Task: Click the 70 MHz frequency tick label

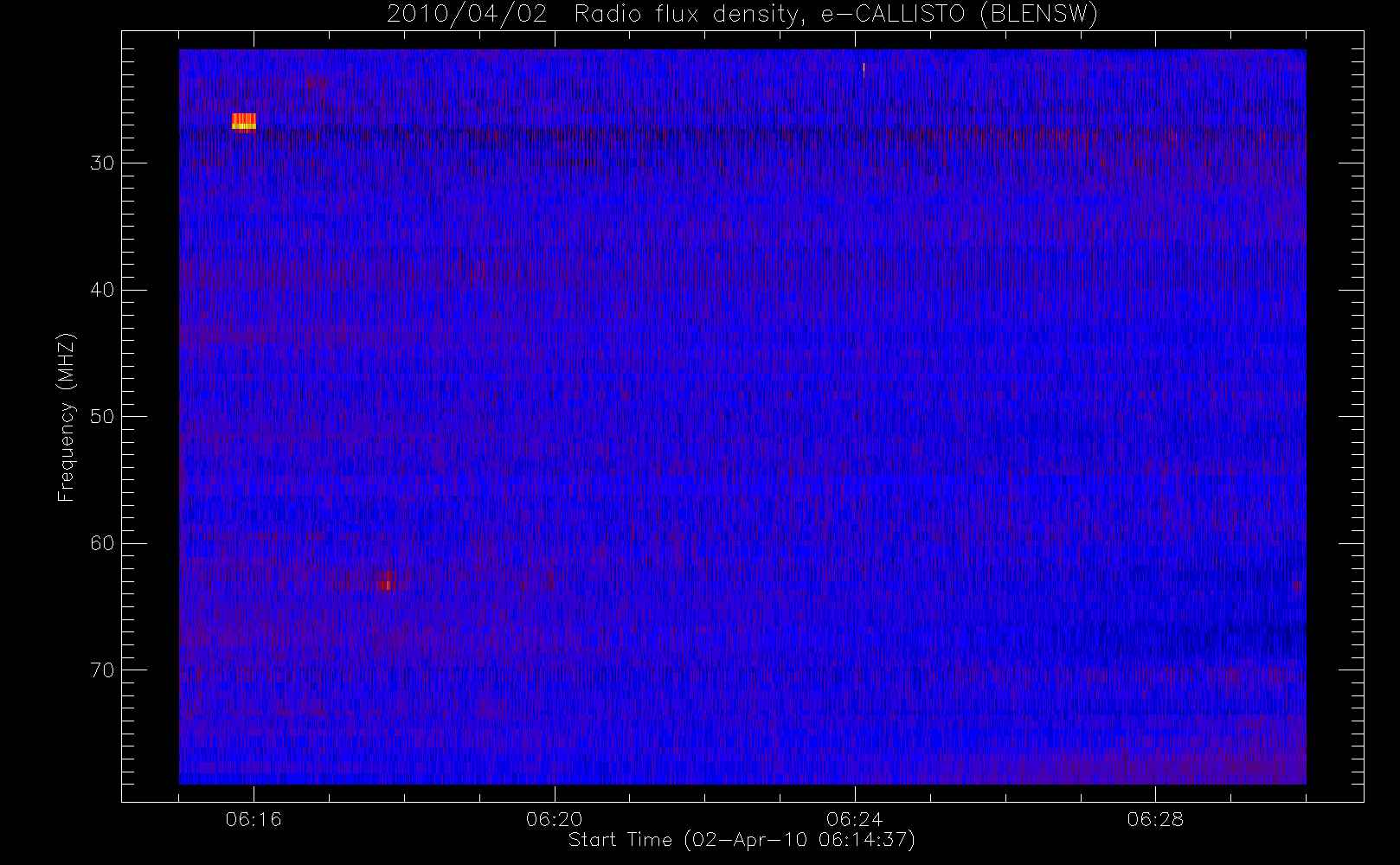Action: [x=102, y=670]
